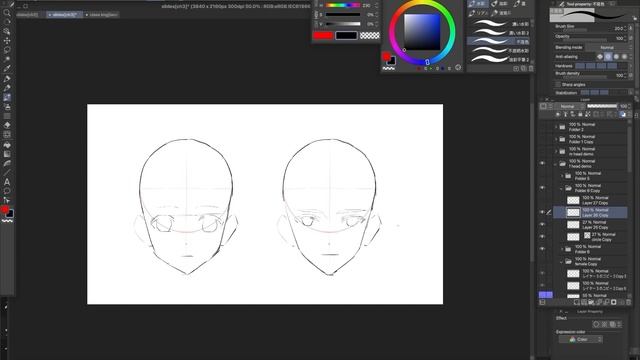Viewport: 640px width, 360px height.
Task: Click the Layer panel opacity slider
Action: click(602, 106)
